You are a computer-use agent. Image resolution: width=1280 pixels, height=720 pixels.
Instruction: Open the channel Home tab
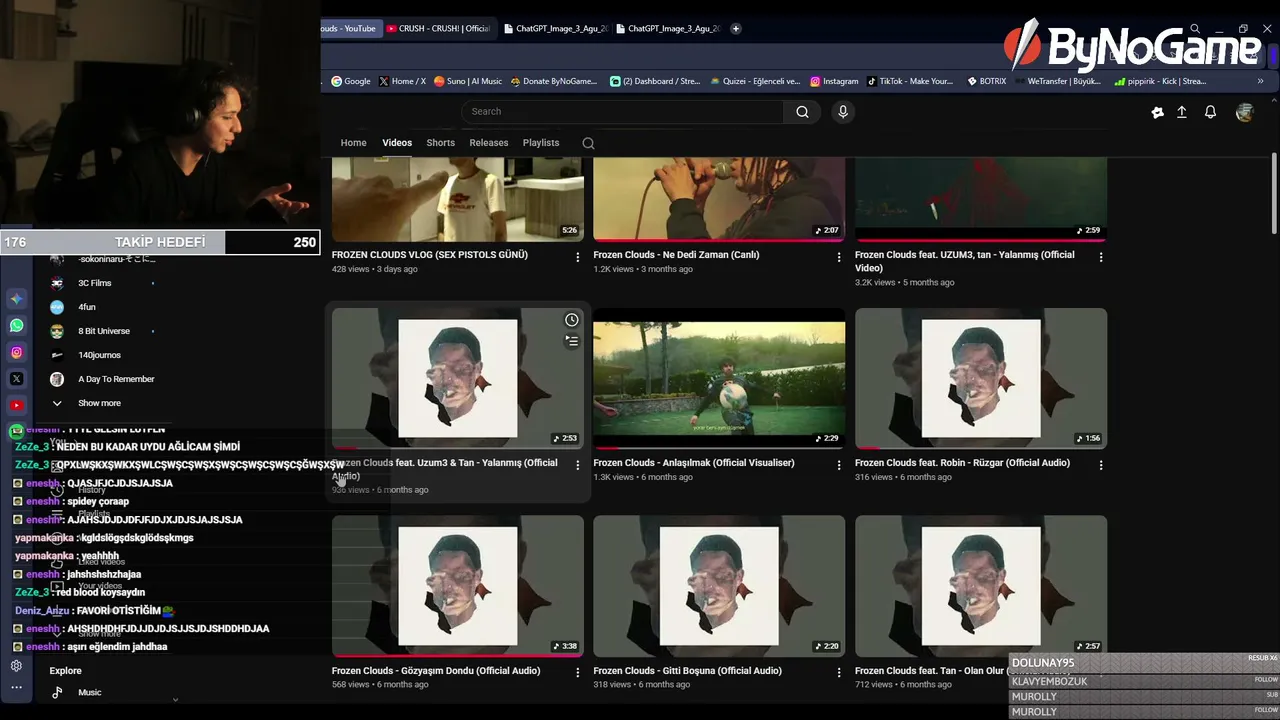point(353,143)
